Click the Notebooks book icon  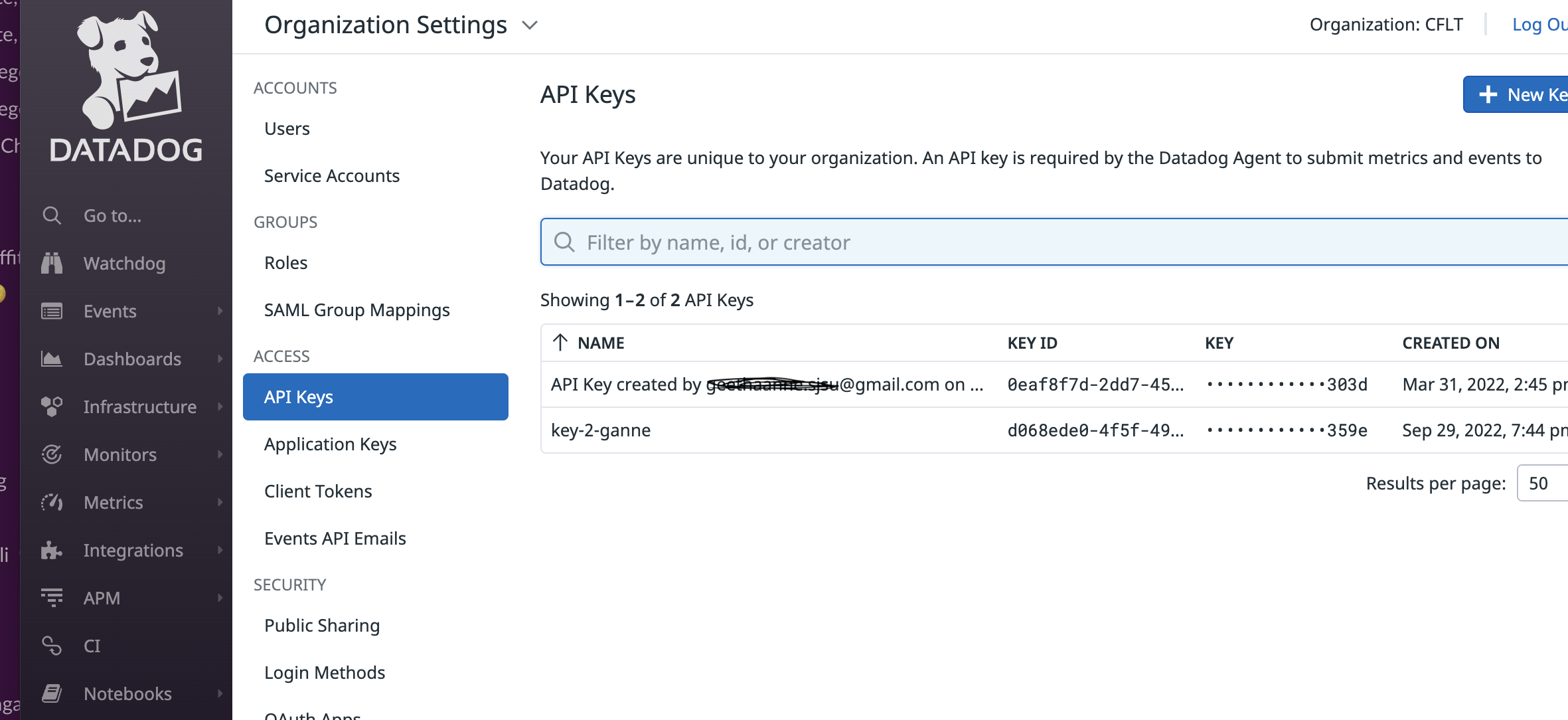(x=52, y=693)
